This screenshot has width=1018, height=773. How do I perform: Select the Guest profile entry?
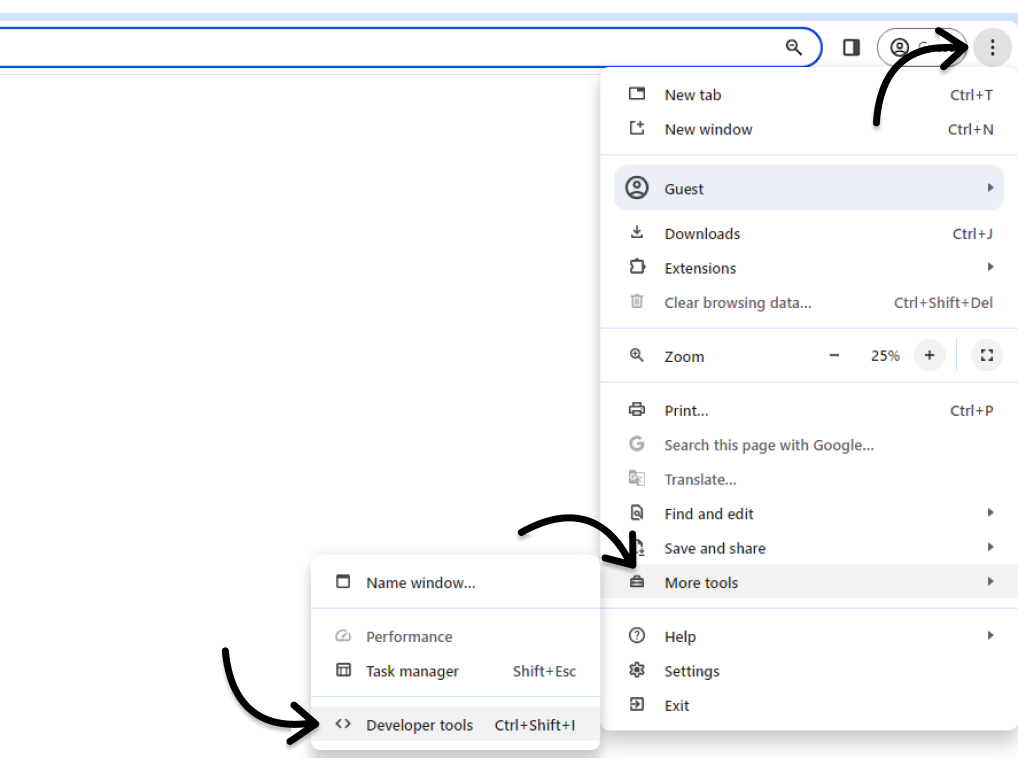pos(684,188)
